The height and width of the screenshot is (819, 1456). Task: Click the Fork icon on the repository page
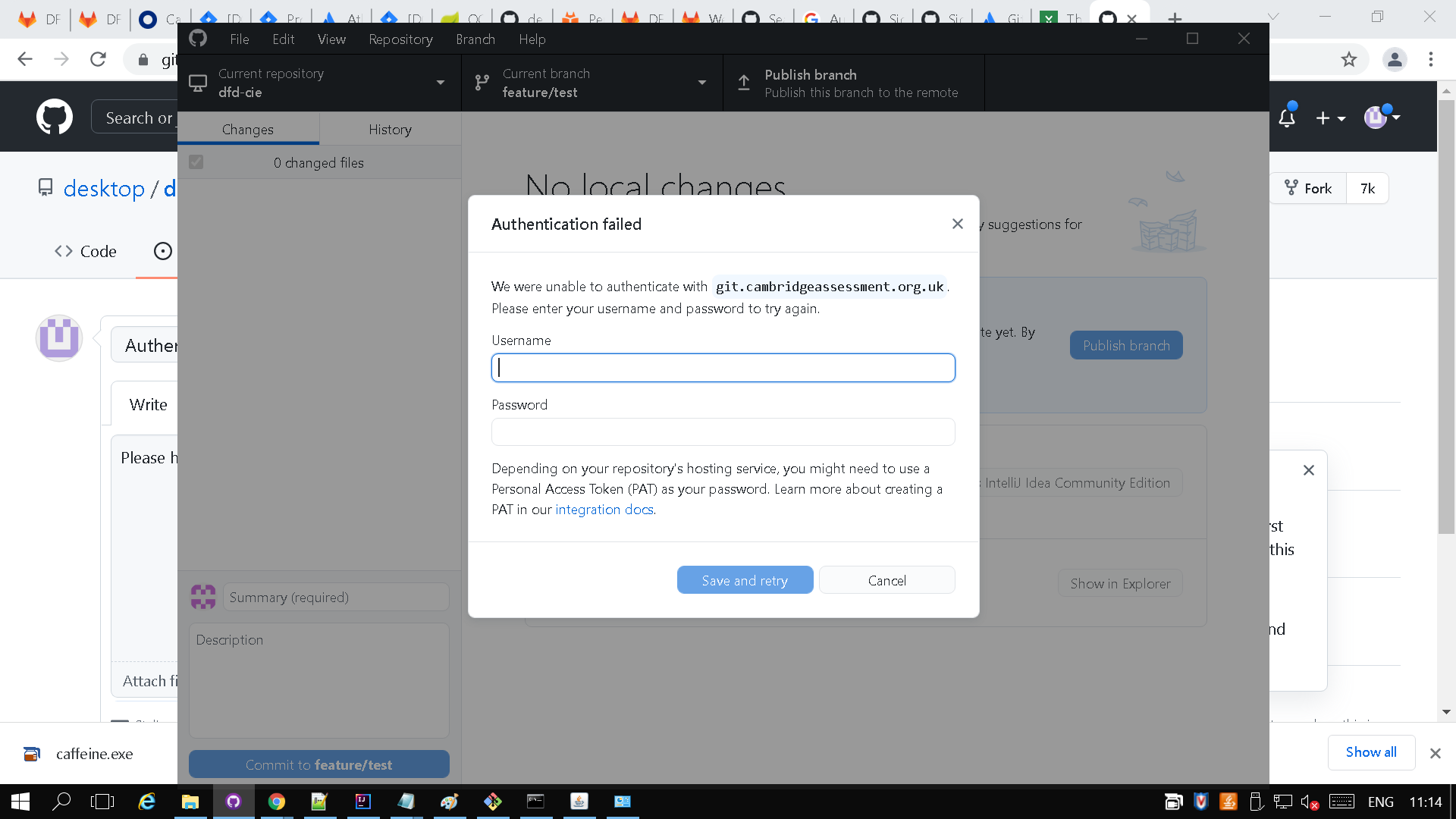(1291, 188)
